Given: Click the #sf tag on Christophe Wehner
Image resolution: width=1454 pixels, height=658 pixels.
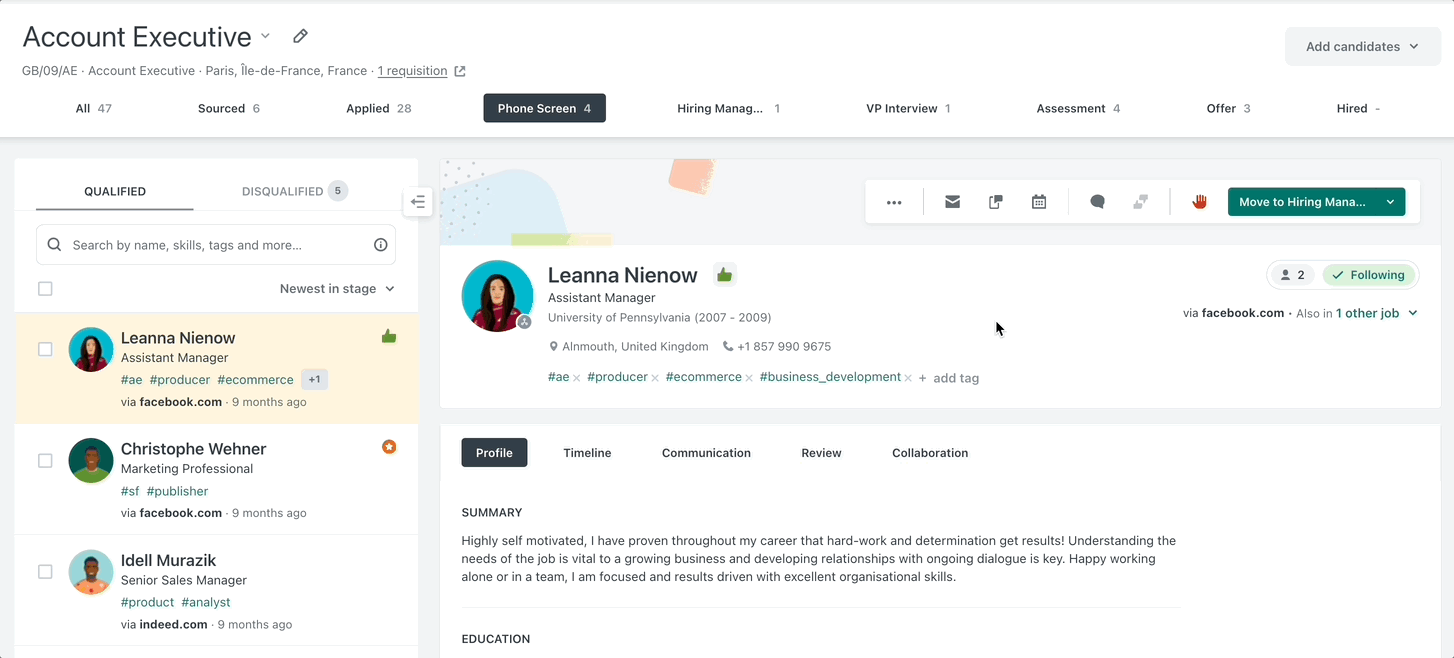Looking at the screenshot, I should [x=130, y=491].
